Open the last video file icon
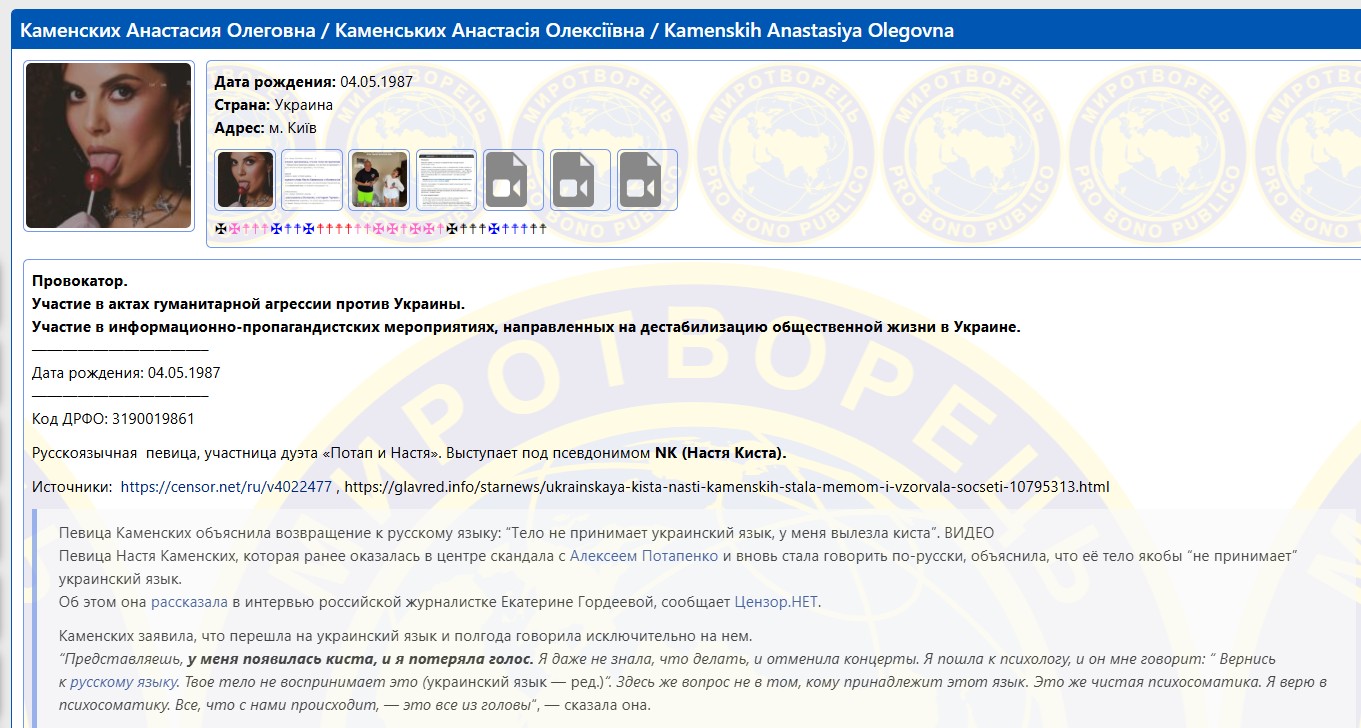 pyautogui.click(x=647, y=180)
